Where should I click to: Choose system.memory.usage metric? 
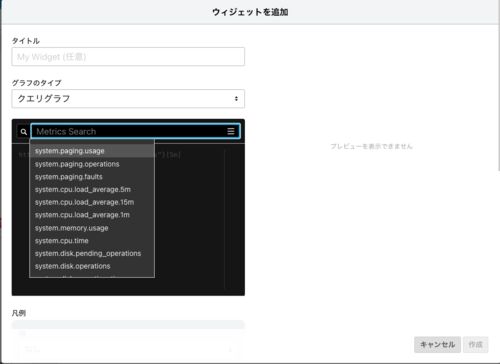click(x=92, y=228)
